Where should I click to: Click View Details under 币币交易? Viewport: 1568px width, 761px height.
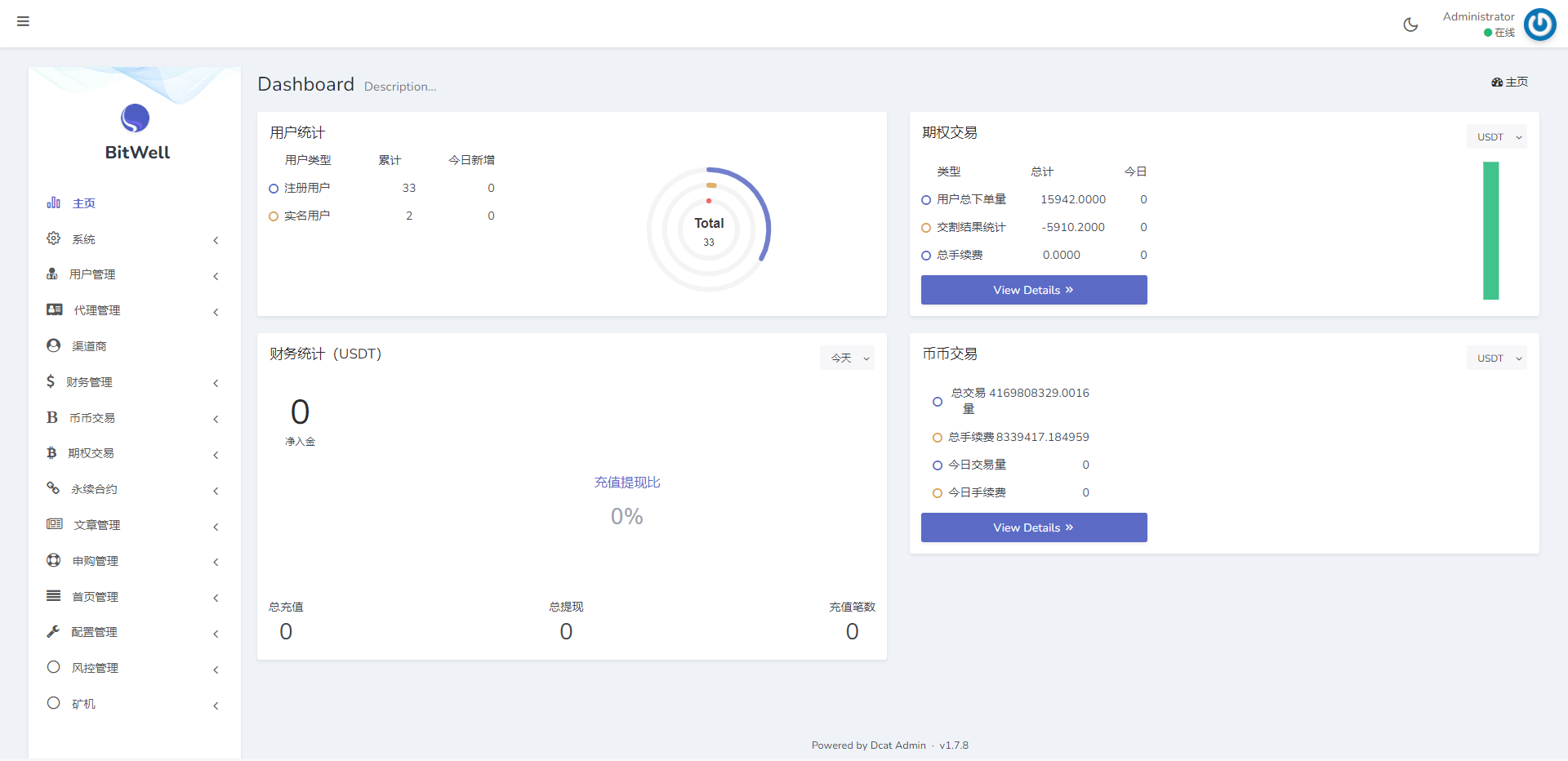(1033, 527)
